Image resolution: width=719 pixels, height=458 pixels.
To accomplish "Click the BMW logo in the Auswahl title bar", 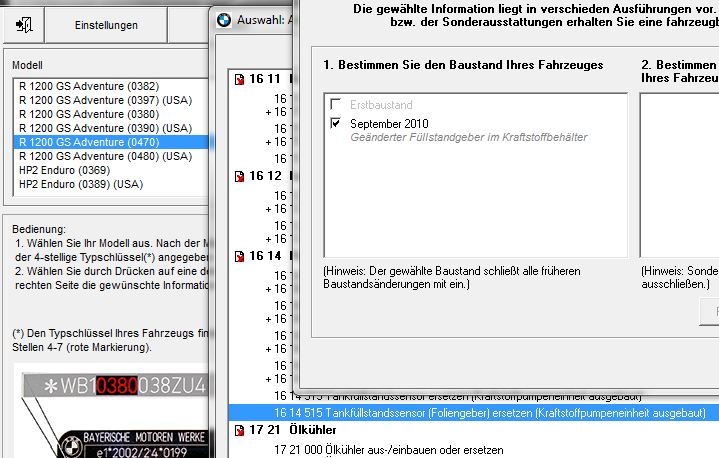I will pyautogui.click(x=225, y=19).
